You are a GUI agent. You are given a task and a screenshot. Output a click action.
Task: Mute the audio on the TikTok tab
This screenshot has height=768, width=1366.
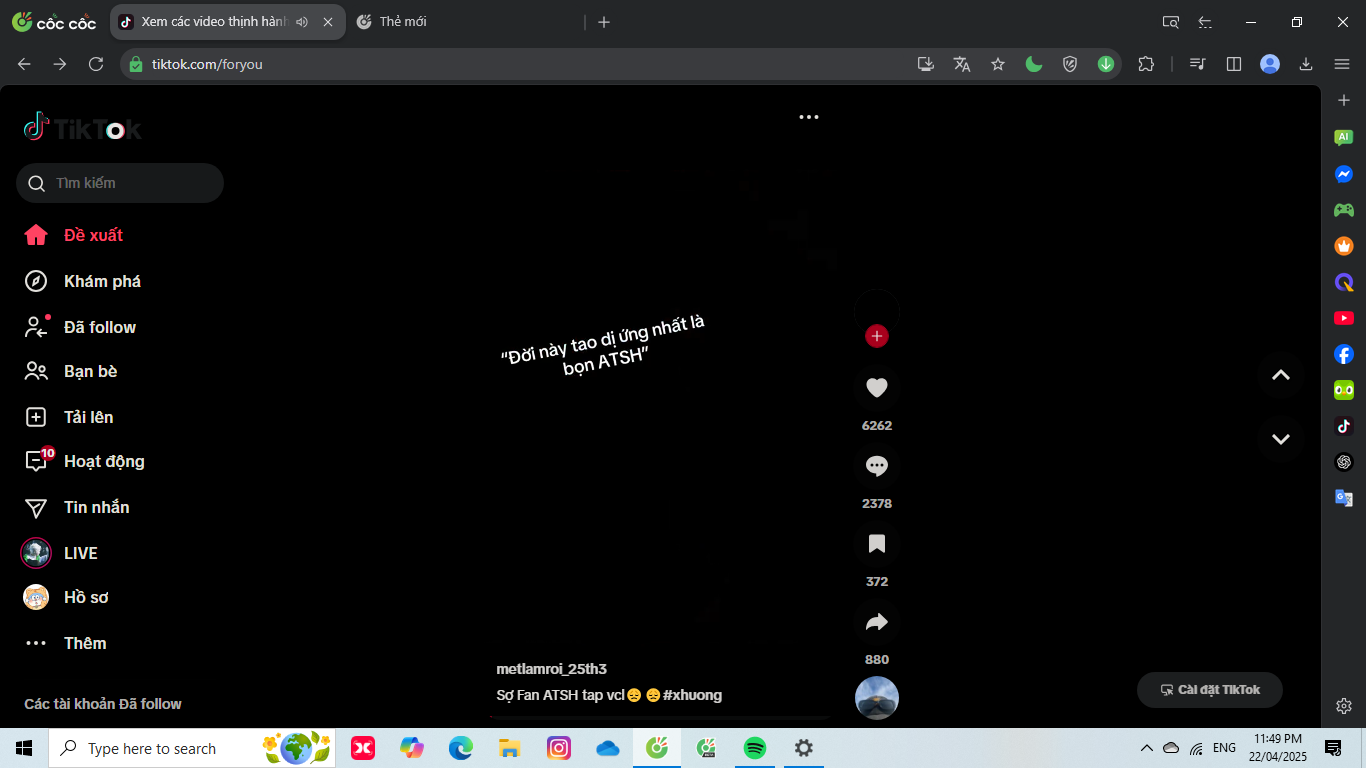[x=302, y=22]
